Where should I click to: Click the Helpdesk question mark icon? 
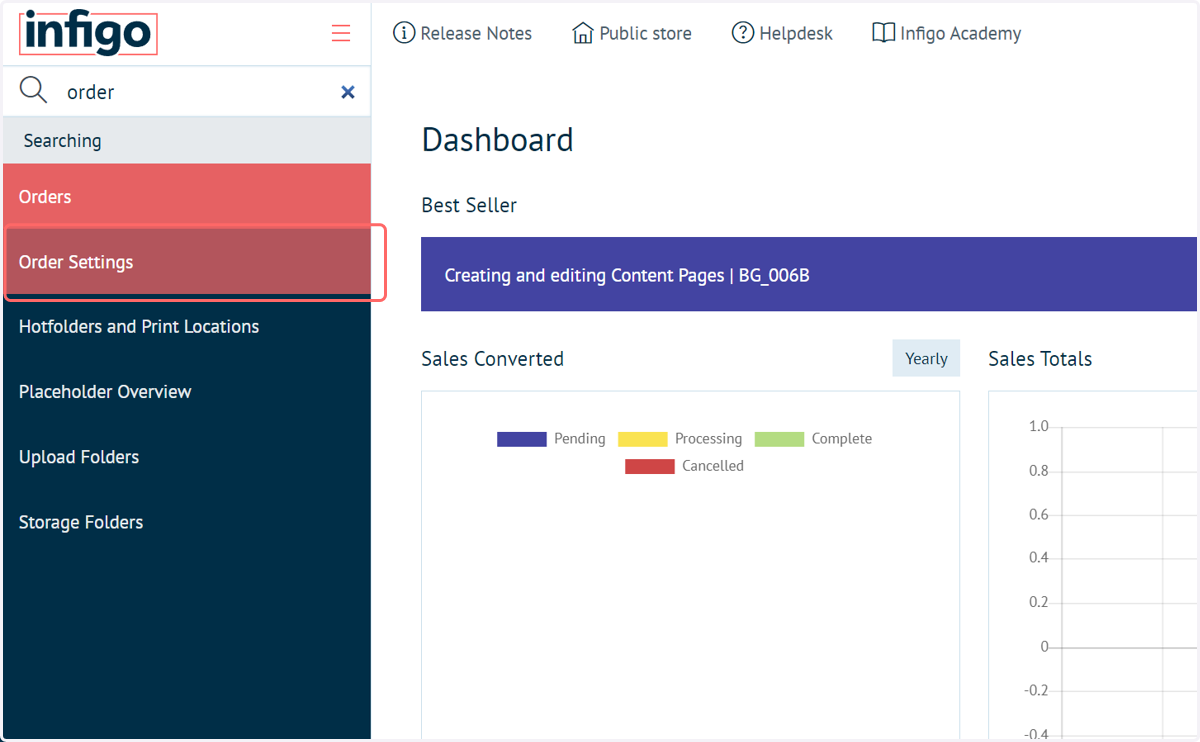coord(743,33)
